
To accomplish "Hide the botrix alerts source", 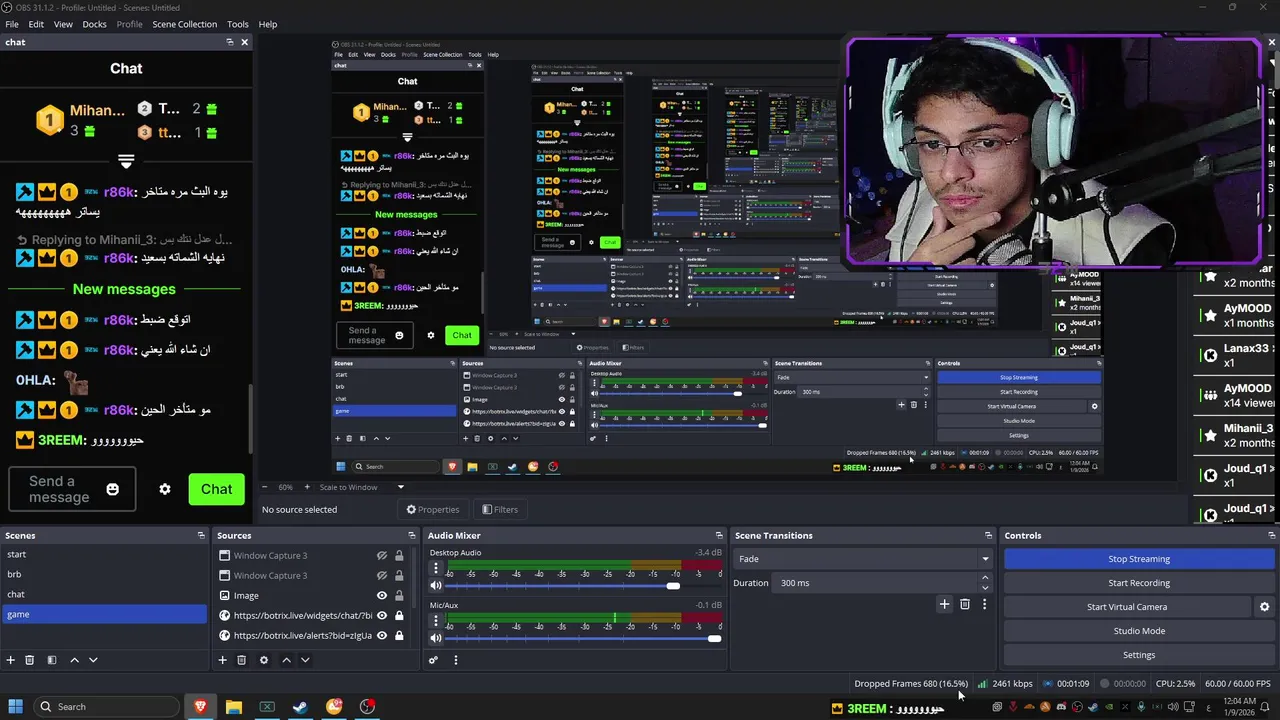I will 382,636.
